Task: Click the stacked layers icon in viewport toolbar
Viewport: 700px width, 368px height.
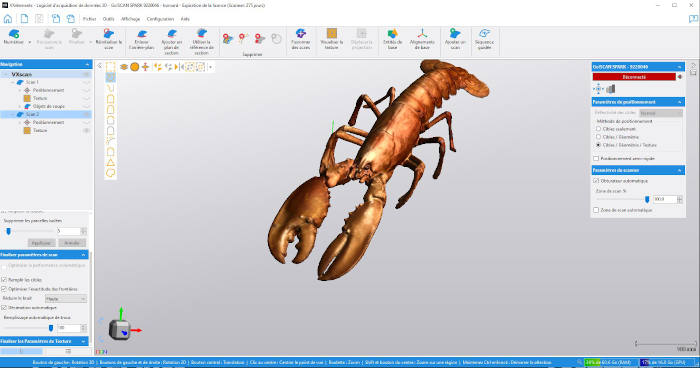Action: coord(124,67)
